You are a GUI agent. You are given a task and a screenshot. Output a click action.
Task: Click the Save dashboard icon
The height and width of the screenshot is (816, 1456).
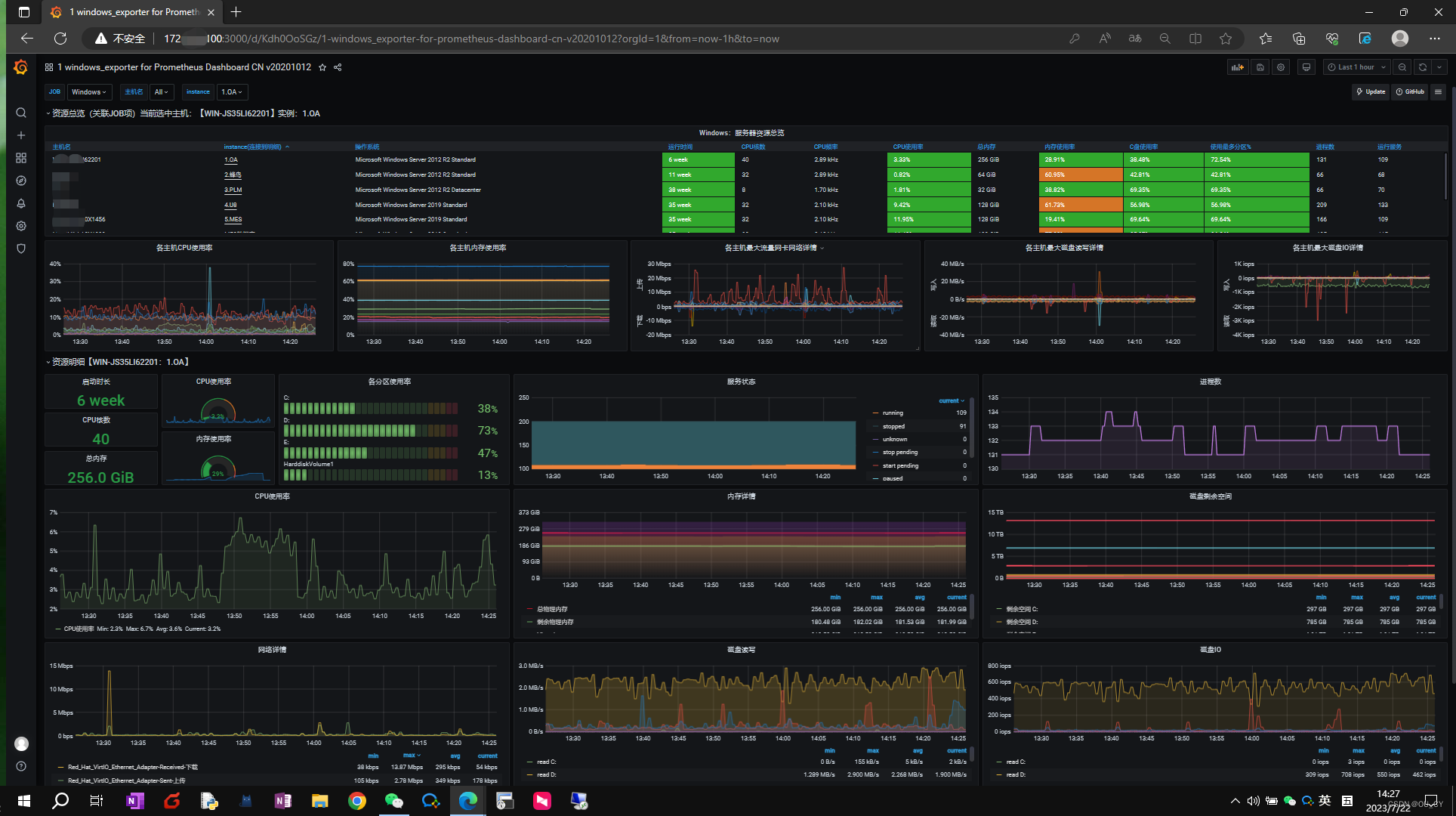[1260, 66]
